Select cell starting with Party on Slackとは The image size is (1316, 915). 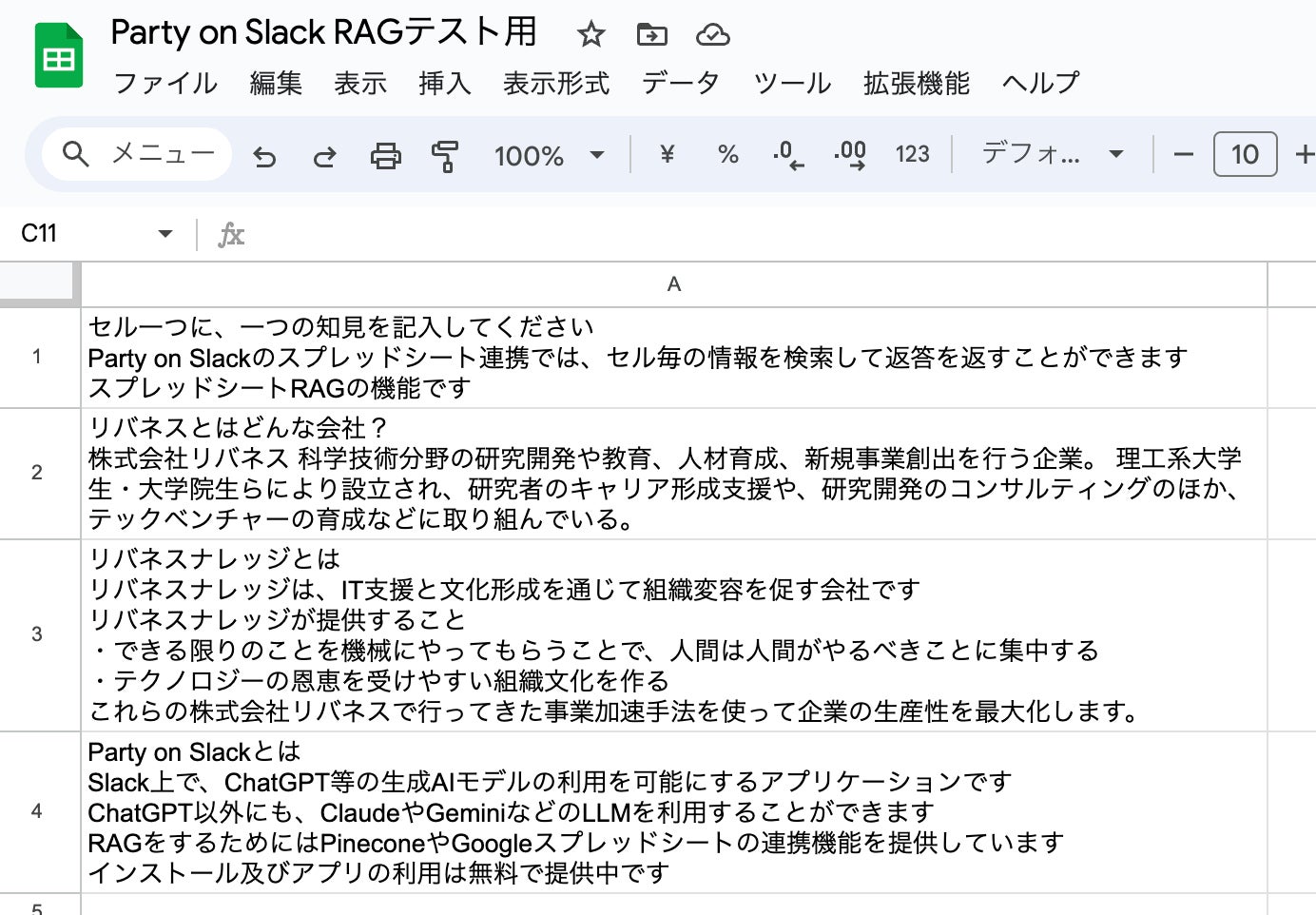click(674, 811)
